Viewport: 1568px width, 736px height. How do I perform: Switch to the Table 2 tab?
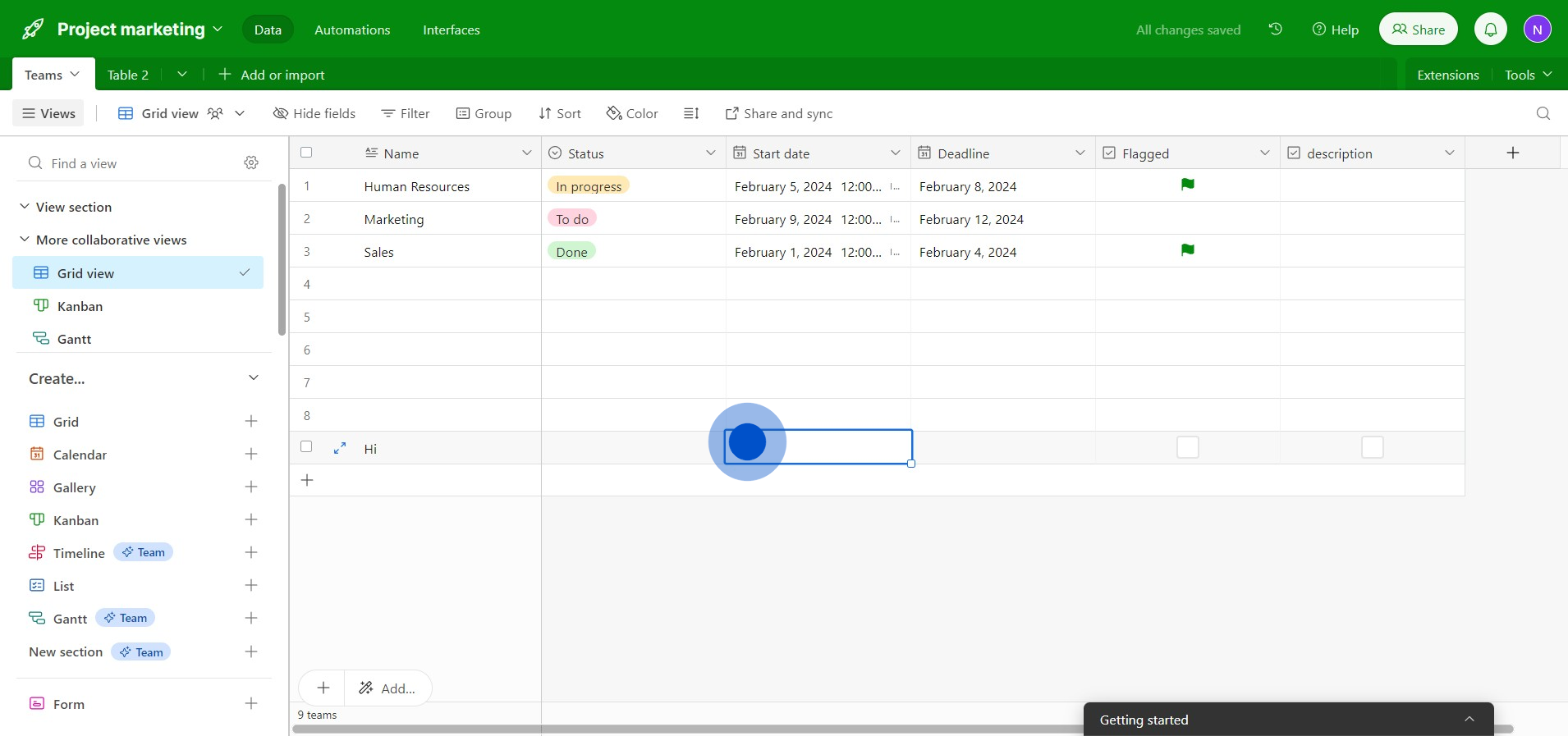(128, 75)
